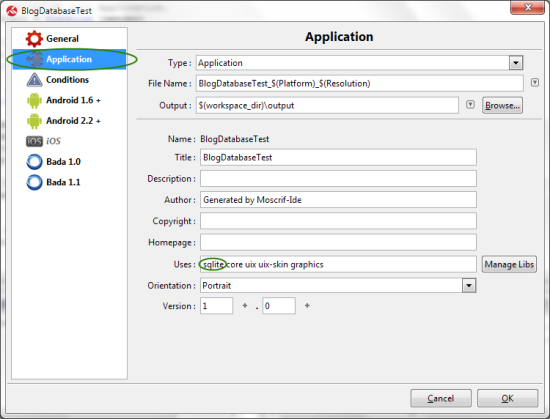
Task: Expand the Type combo box arrow
Action: 516,63
